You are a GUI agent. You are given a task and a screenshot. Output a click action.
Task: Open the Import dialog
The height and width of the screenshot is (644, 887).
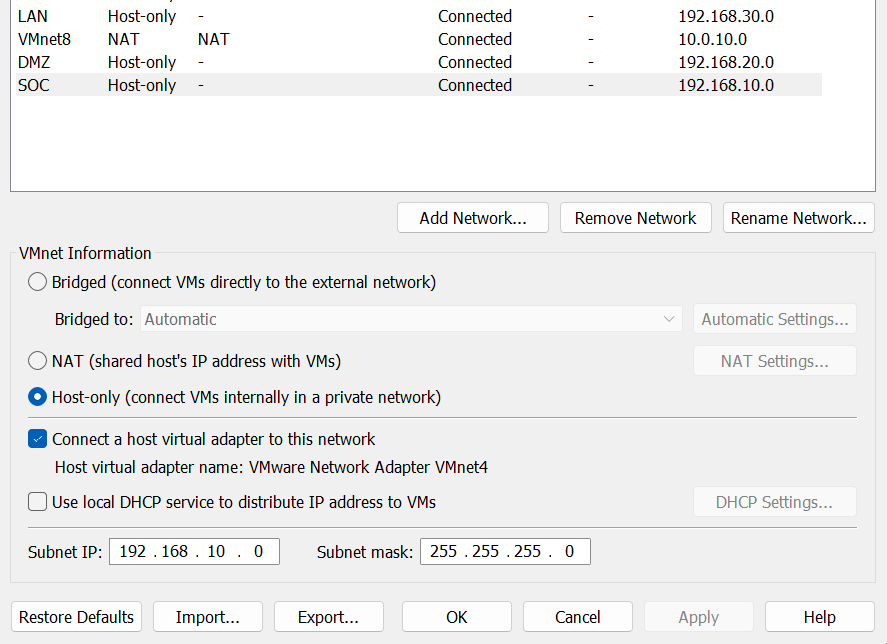click(208, 617)
